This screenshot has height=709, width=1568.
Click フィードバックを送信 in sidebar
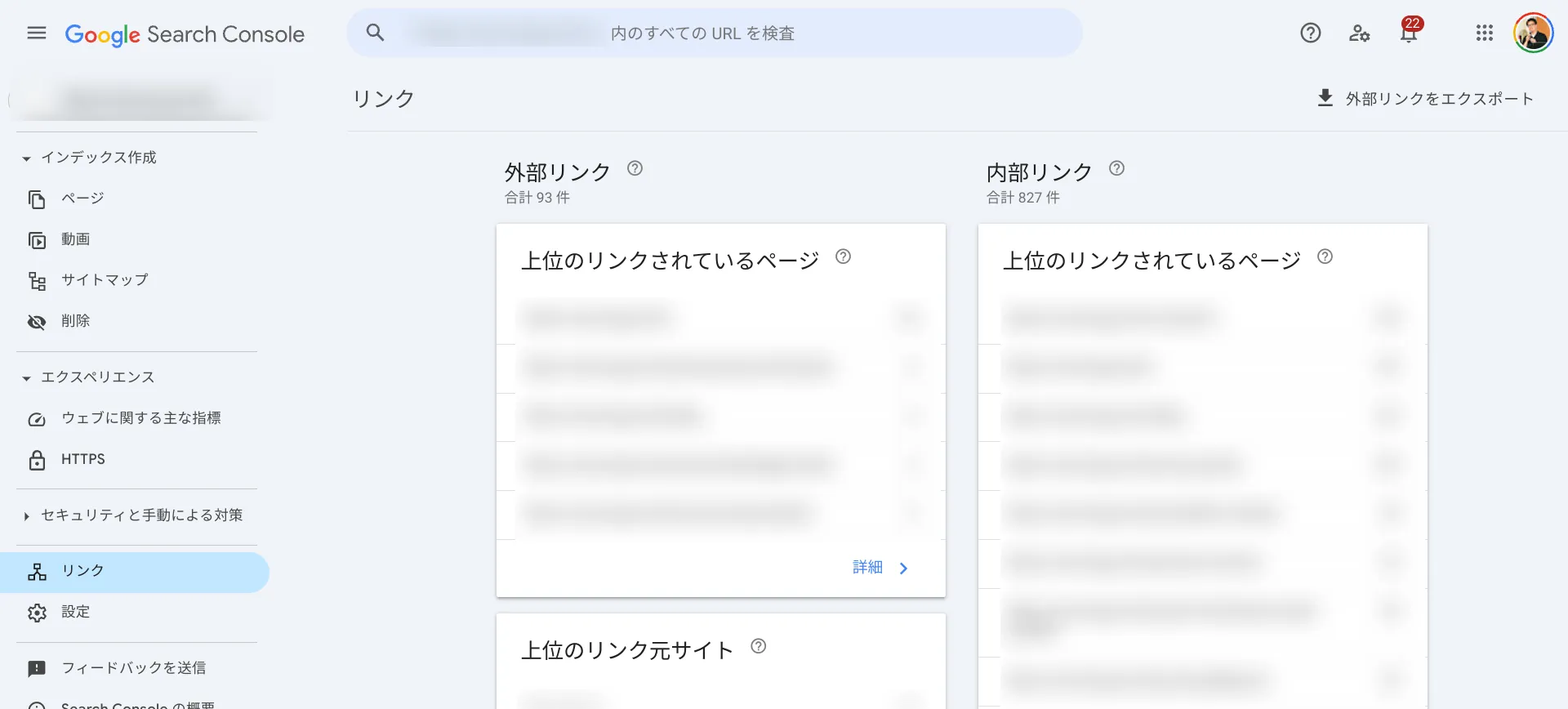pos(133,668)
